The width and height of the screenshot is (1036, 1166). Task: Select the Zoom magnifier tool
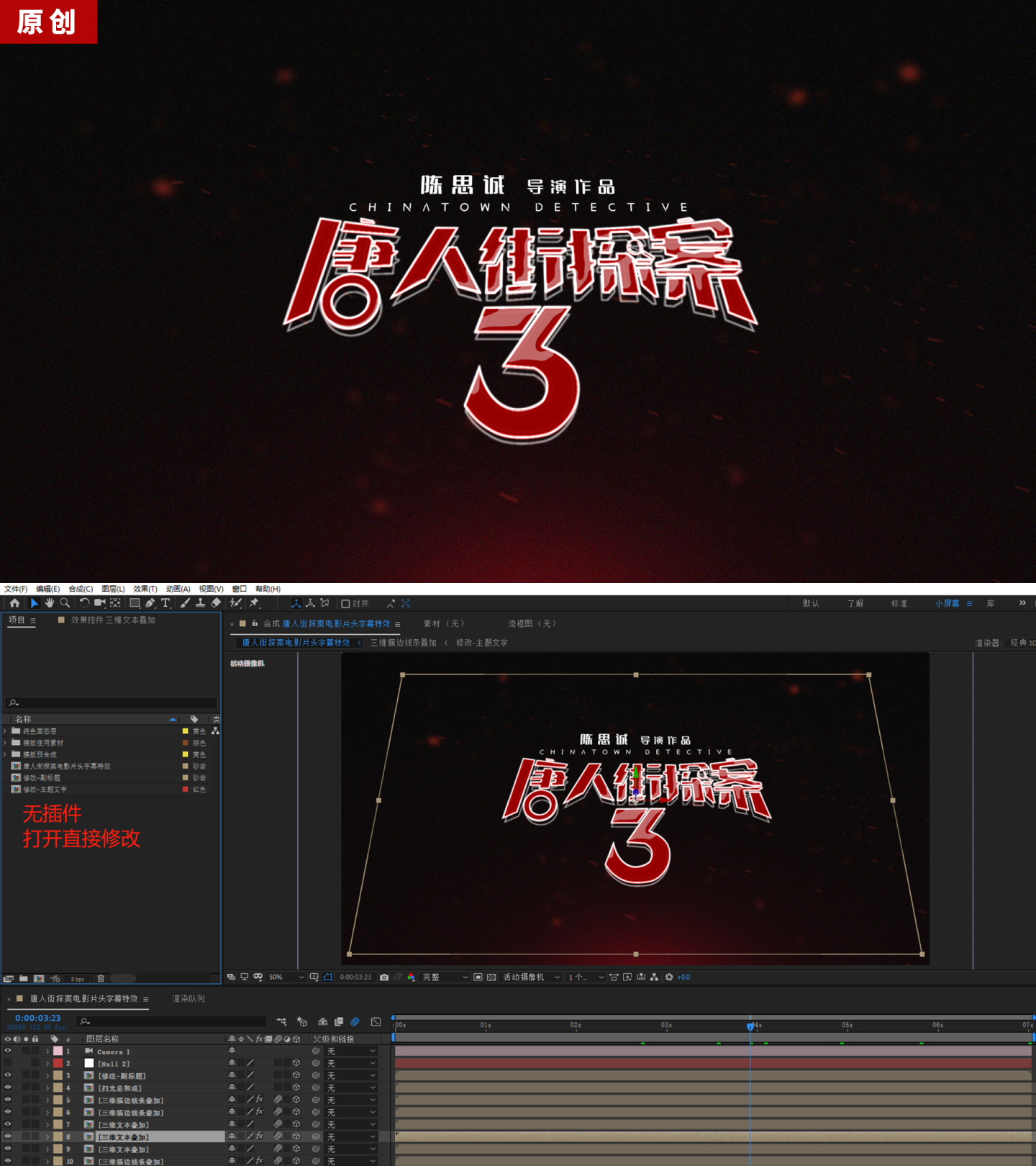tap(65, 603)
